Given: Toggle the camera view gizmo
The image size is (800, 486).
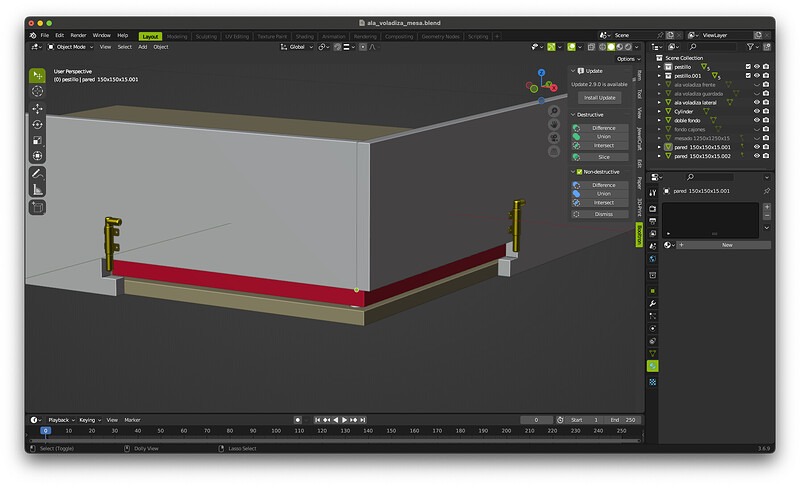Looking at the screenshot, I should [554, 138].
